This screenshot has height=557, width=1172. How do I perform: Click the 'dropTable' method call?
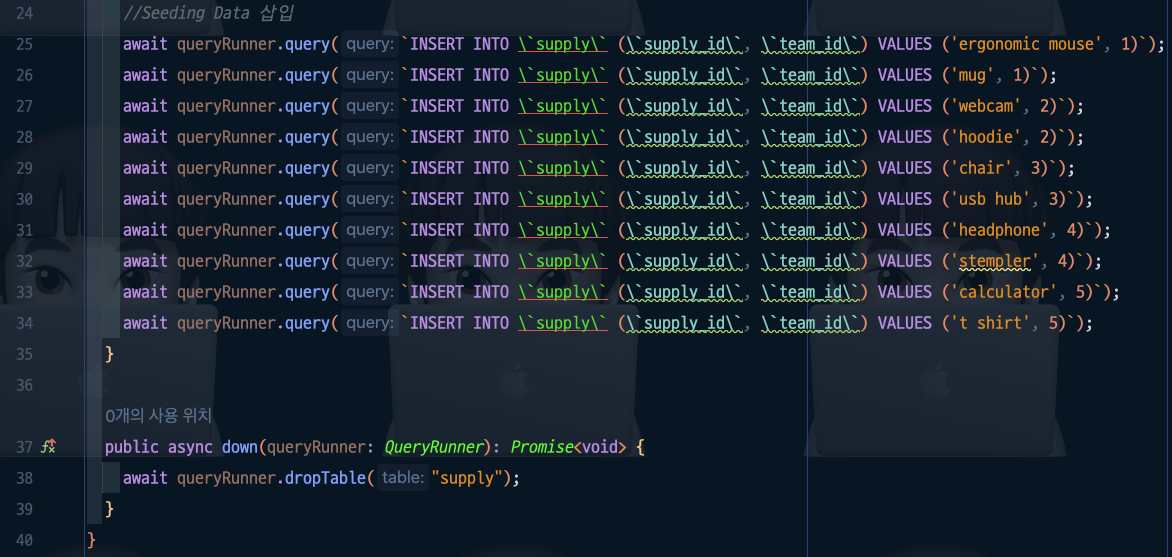click(325, 478)
